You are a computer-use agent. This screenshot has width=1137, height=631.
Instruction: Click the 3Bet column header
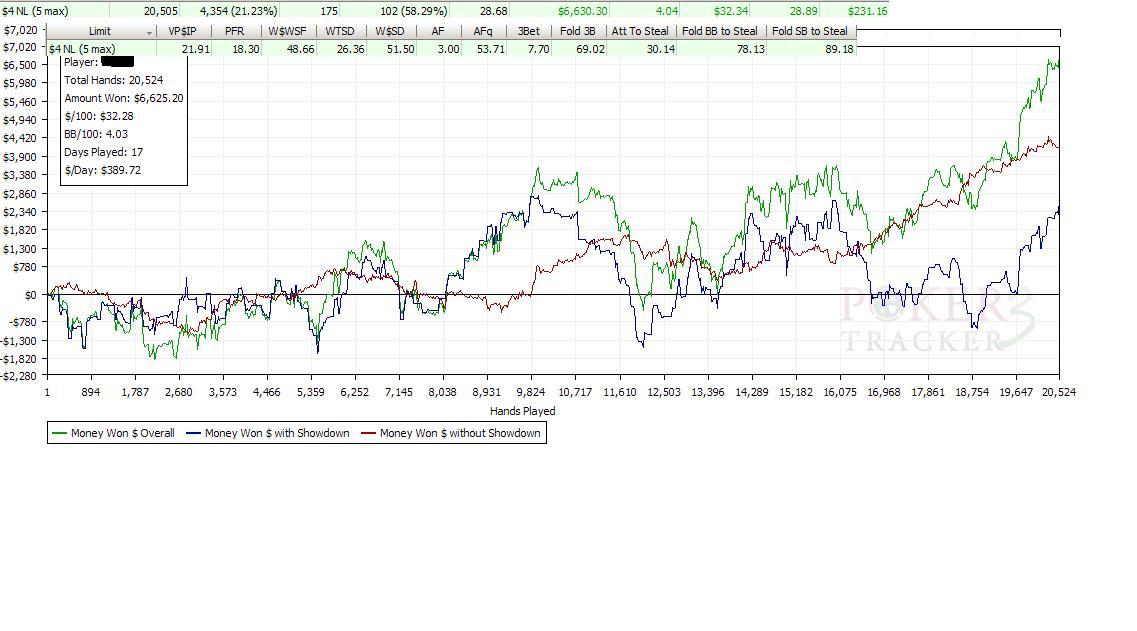pyautogui.click(x=529, y=31)
